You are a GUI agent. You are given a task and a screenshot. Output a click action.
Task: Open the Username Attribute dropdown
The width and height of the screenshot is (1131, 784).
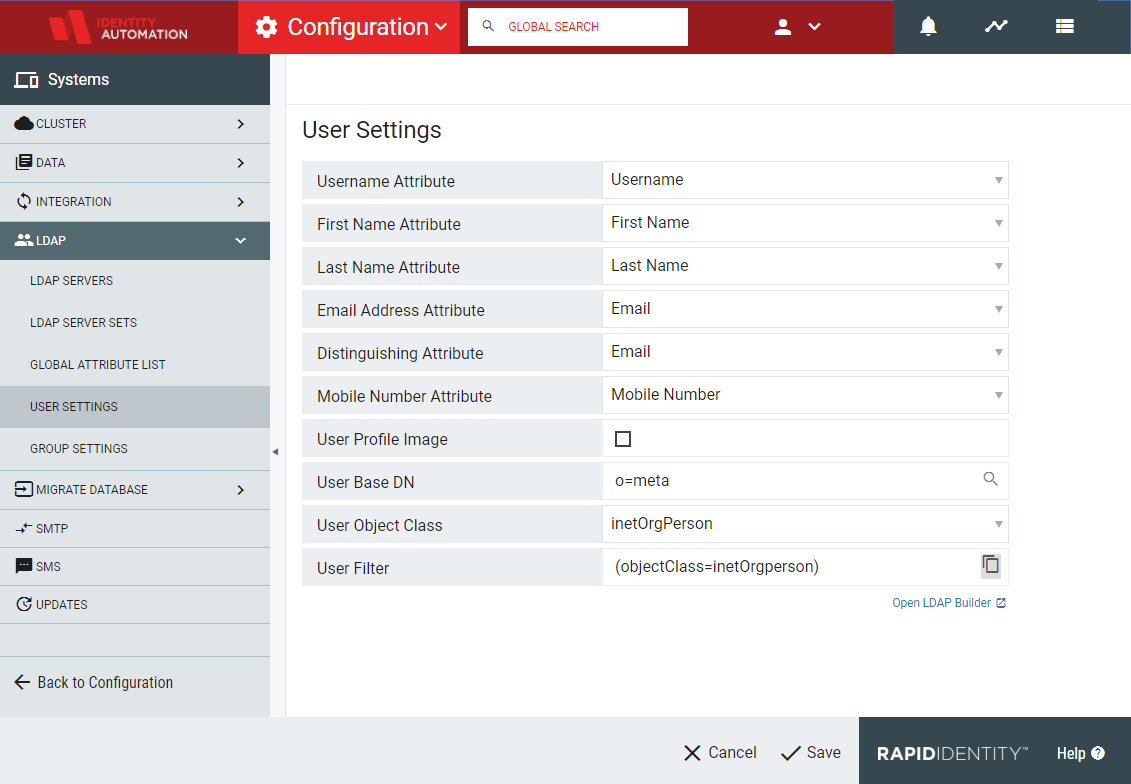pos(805,180)
